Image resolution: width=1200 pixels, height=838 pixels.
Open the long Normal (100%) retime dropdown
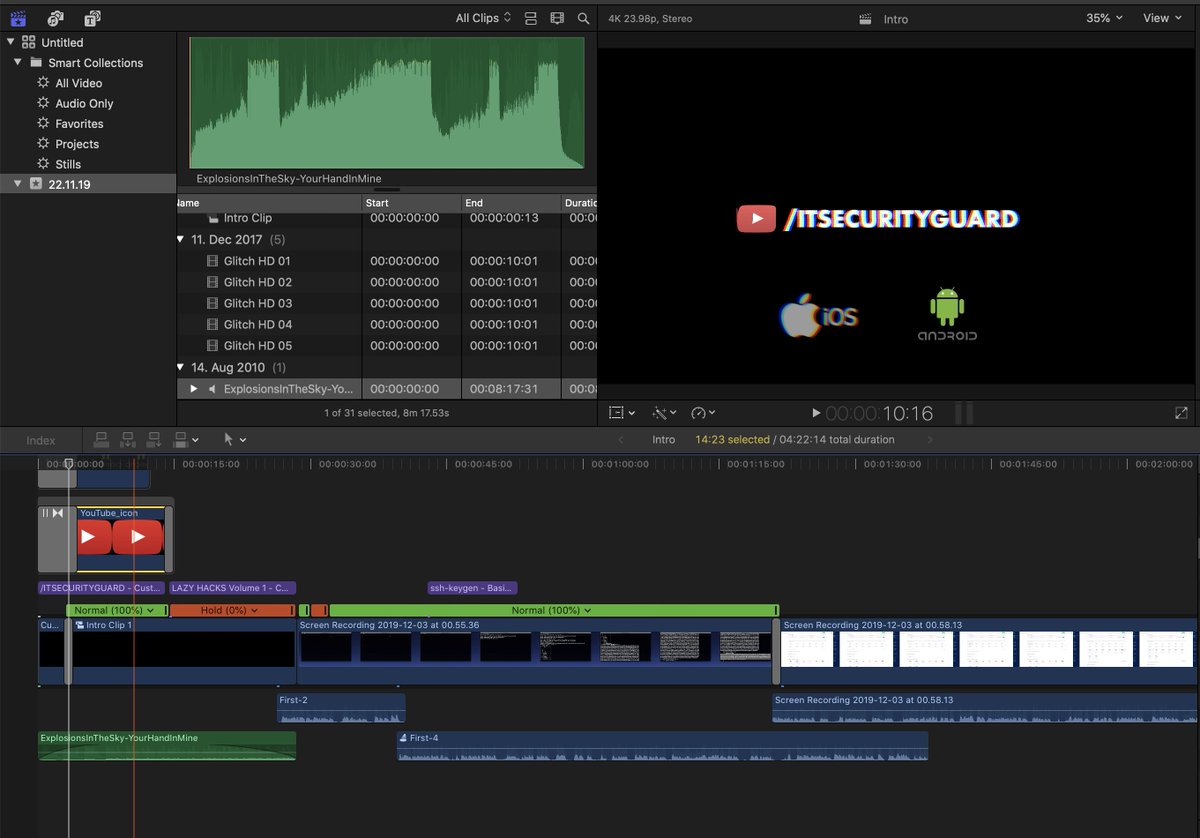tap(553, 610)
